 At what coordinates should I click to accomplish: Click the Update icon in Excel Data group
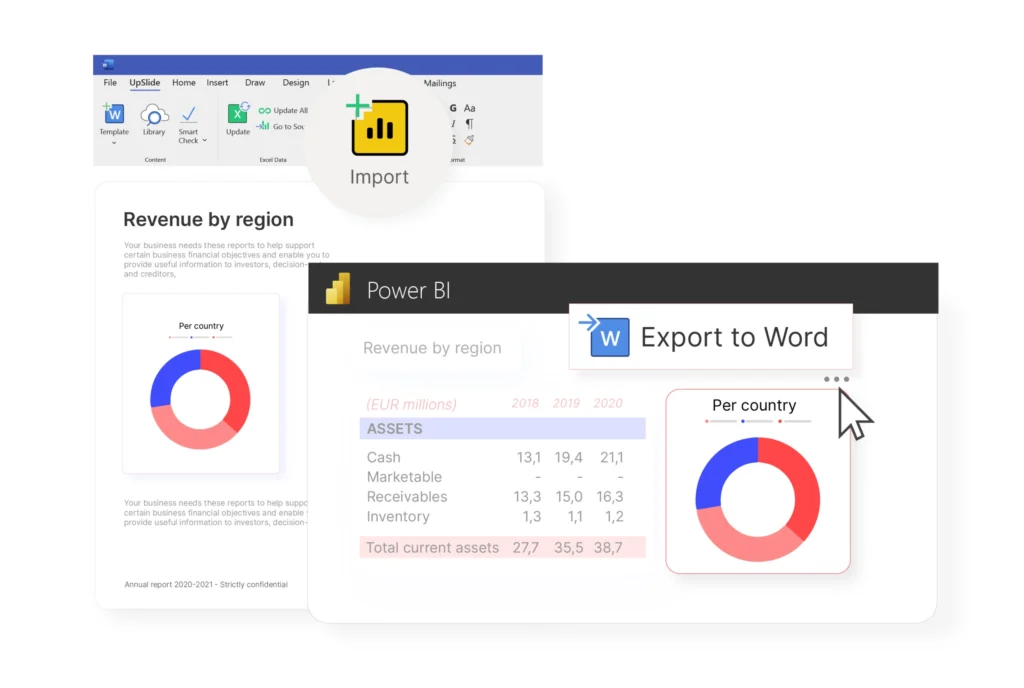coord(237,115)
